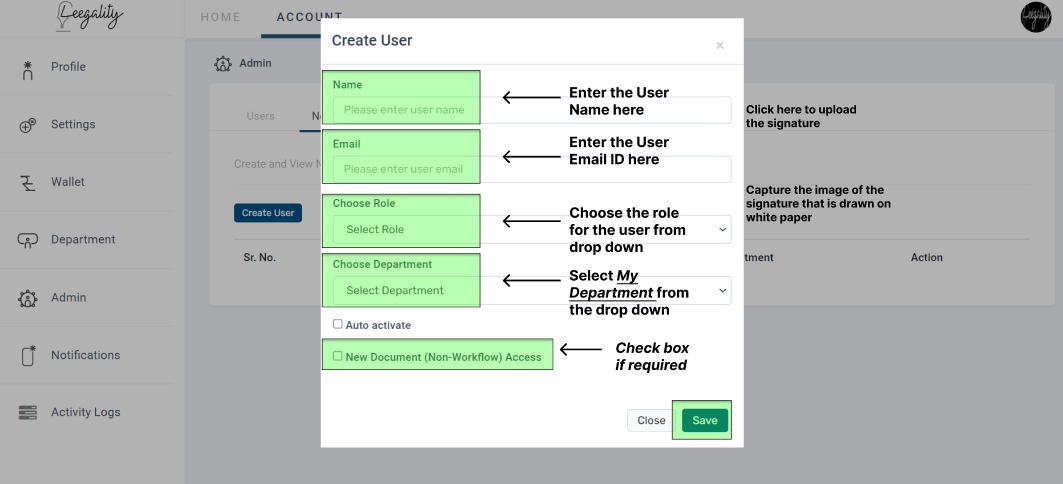Click the Choose Role label
The width and height of the screenshot is (1063, 484).
[364, 203]
